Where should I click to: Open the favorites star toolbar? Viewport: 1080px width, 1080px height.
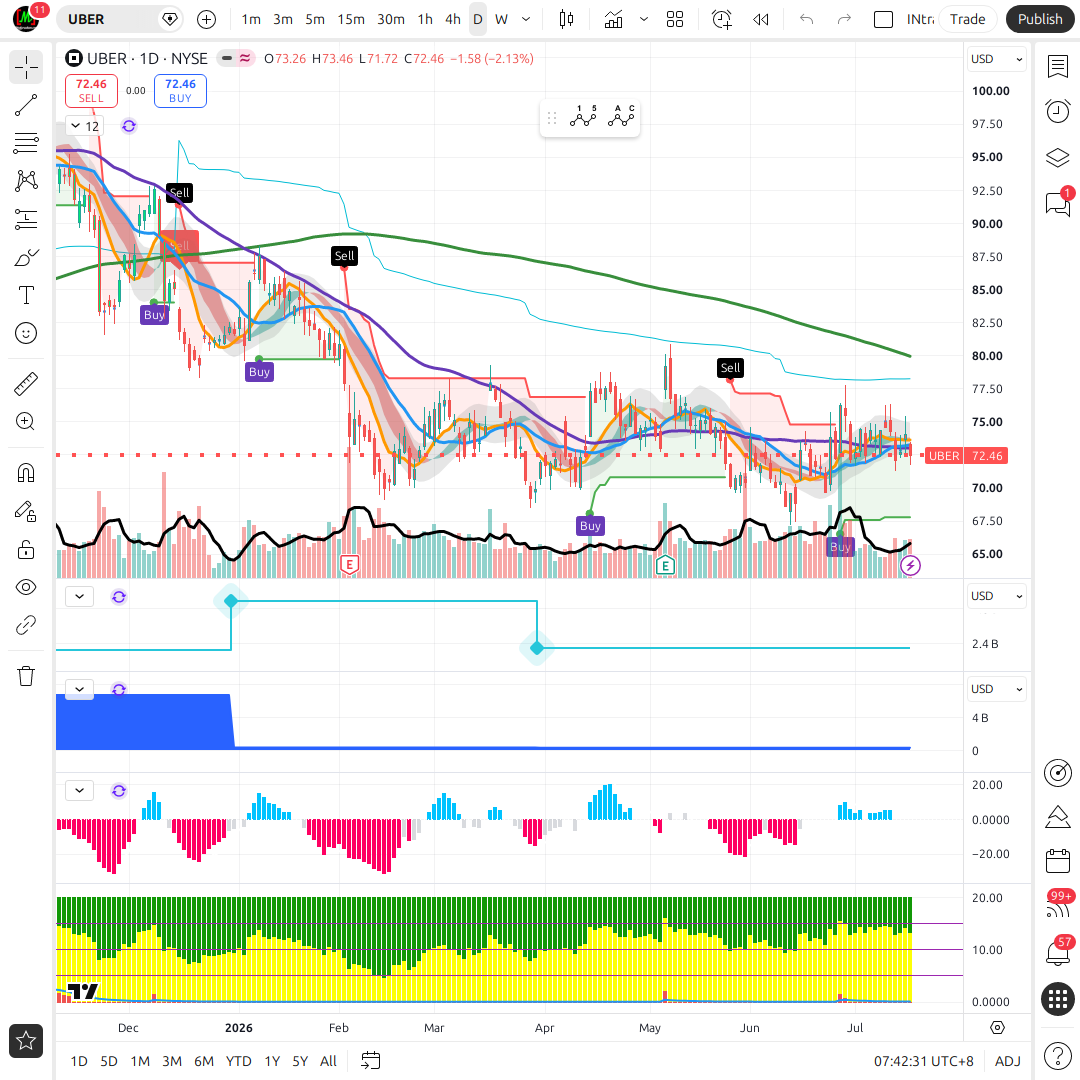click(26, 1041)
